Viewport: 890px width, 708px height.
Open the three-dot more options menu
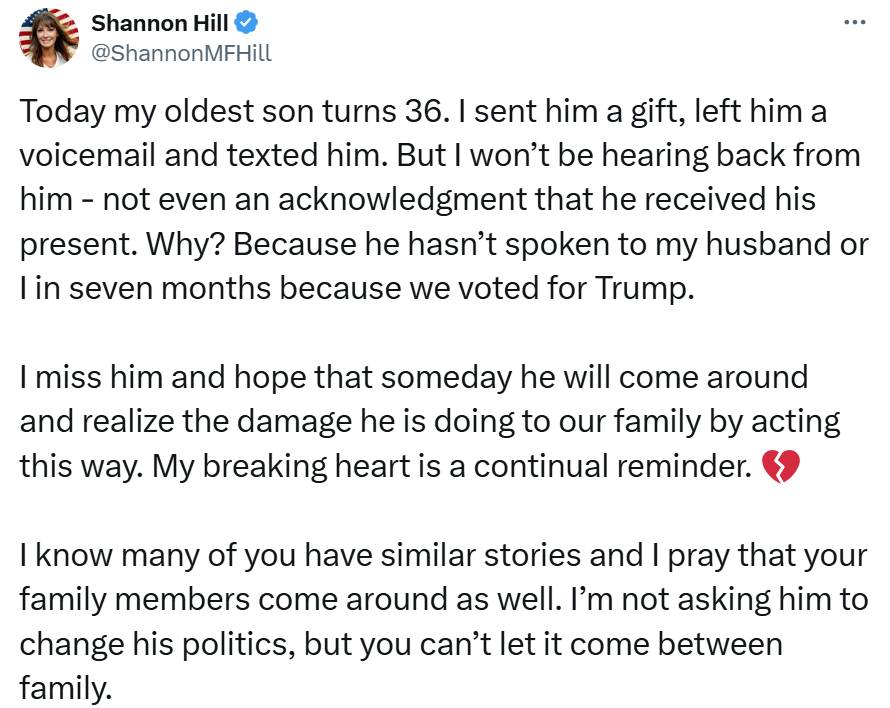pyautogui.click(x=855, y=23)
